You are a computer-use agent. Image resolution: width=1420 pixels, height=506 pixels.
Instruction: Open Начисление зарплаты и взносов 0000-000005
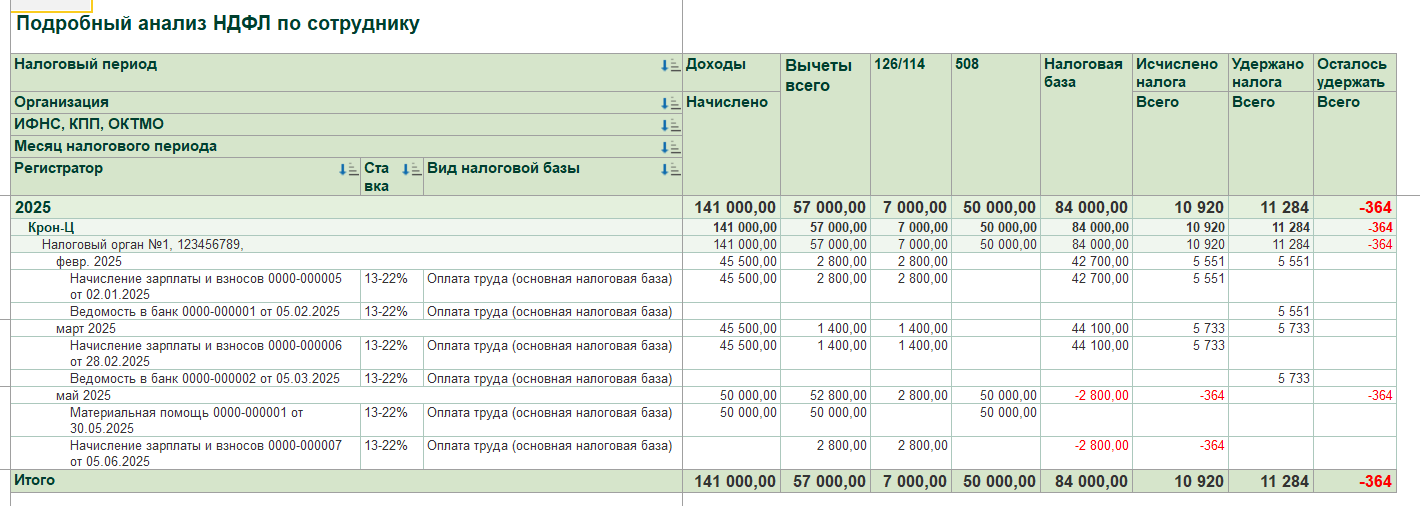pyautogui.click(x=206, y=286)
